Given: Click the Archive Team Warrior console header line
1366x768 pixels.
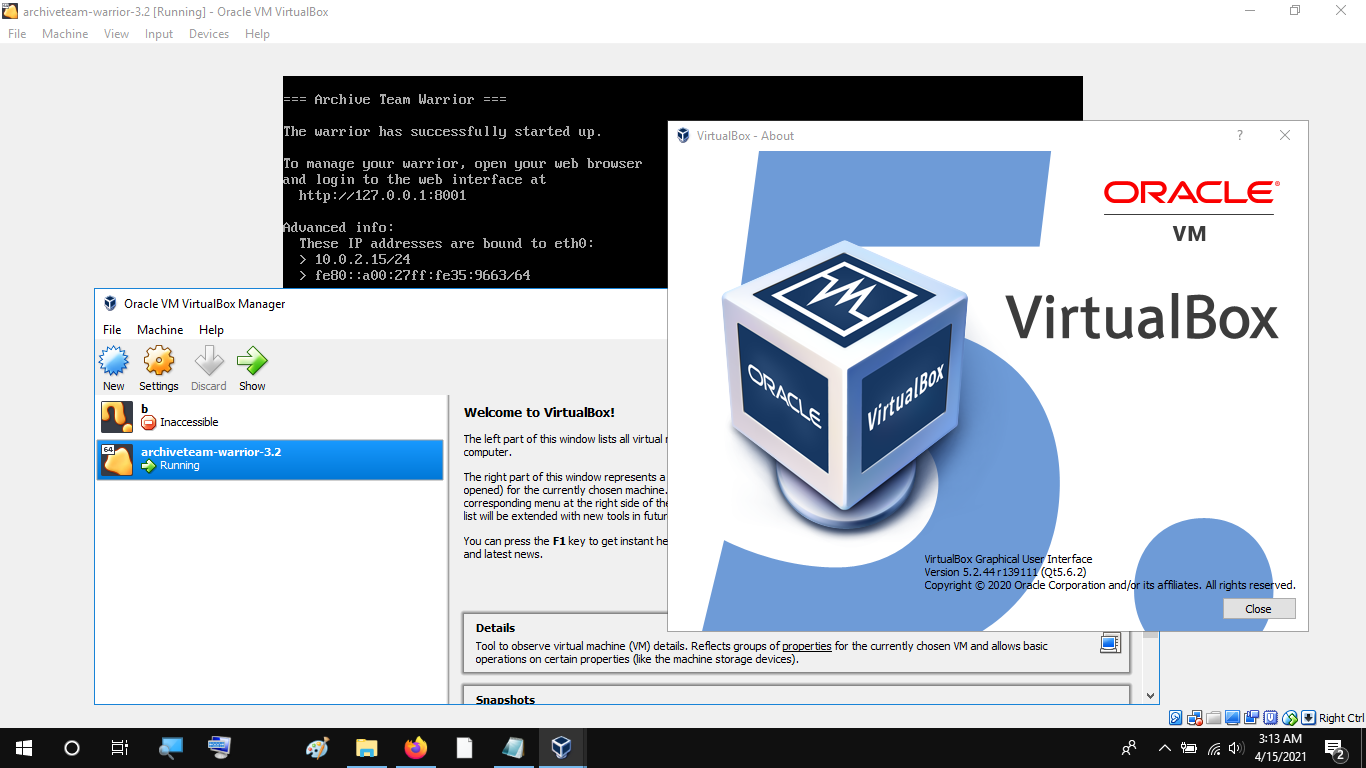Looking at the screenshot, I should (394, 99).
